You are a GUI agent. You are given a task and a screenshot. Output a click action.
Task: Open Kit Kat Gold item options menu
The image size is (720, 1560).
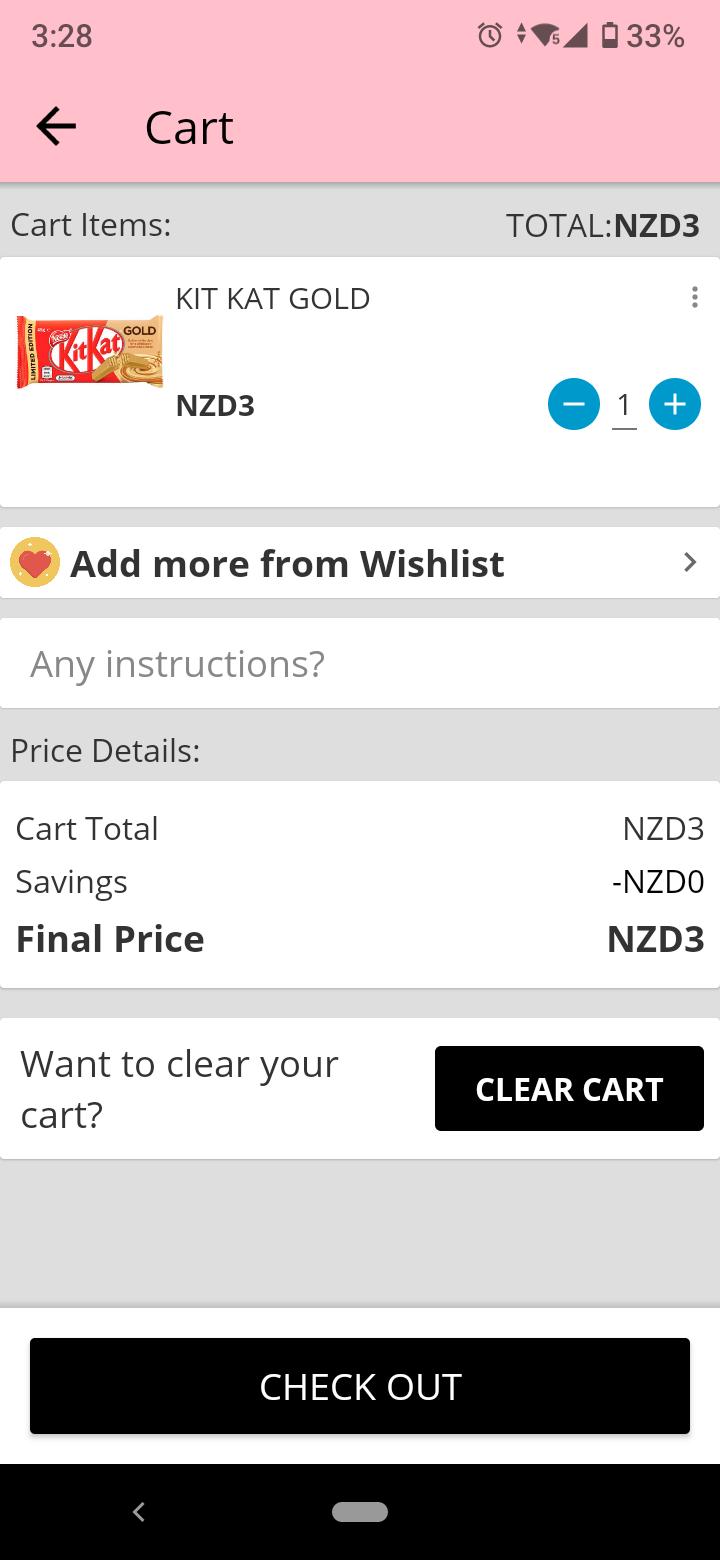tap(694, 298)
